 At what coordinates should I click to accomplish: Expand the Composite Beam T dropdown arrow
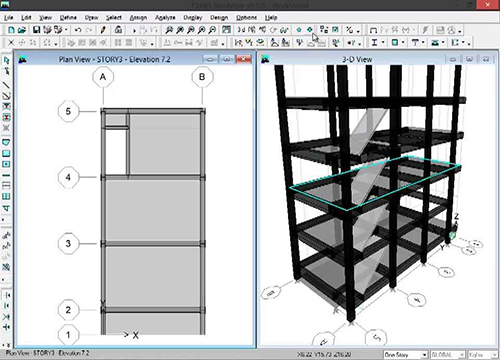(x=423, y=43)
